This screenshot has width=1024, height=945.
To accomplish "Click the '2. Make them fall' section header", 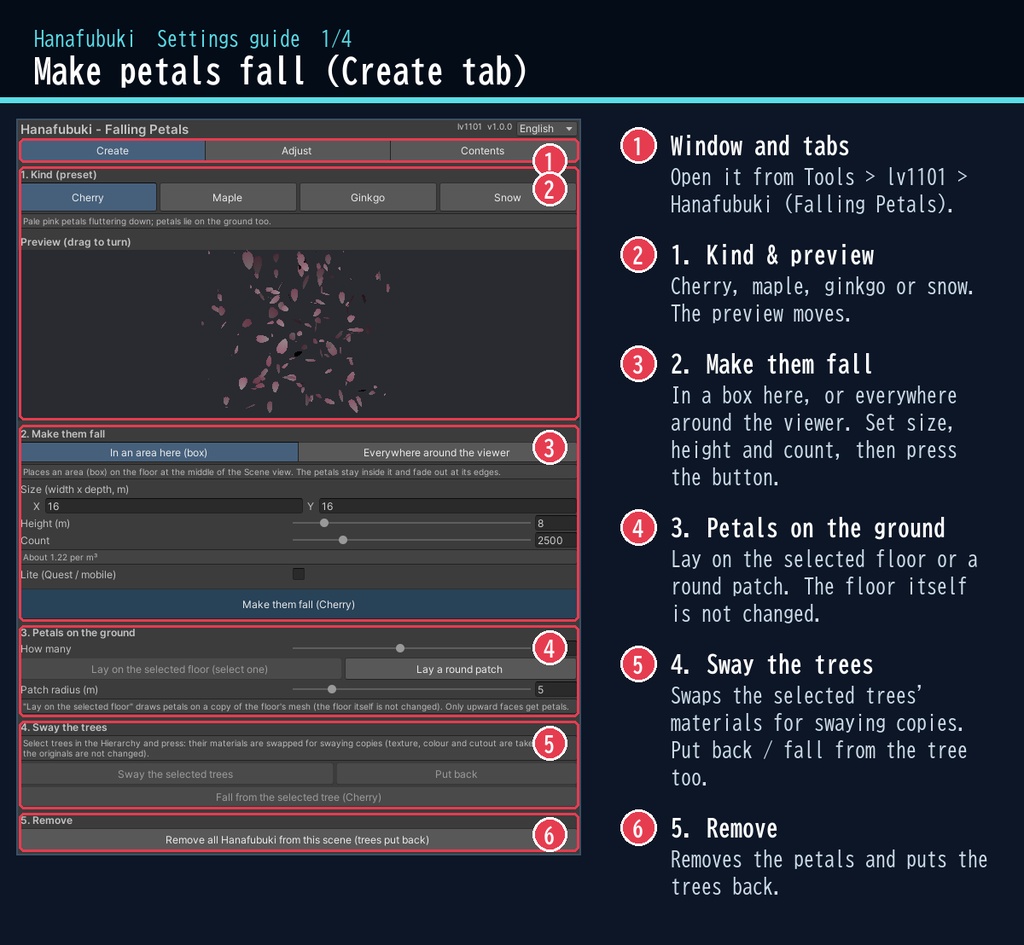I will [63, 434].
